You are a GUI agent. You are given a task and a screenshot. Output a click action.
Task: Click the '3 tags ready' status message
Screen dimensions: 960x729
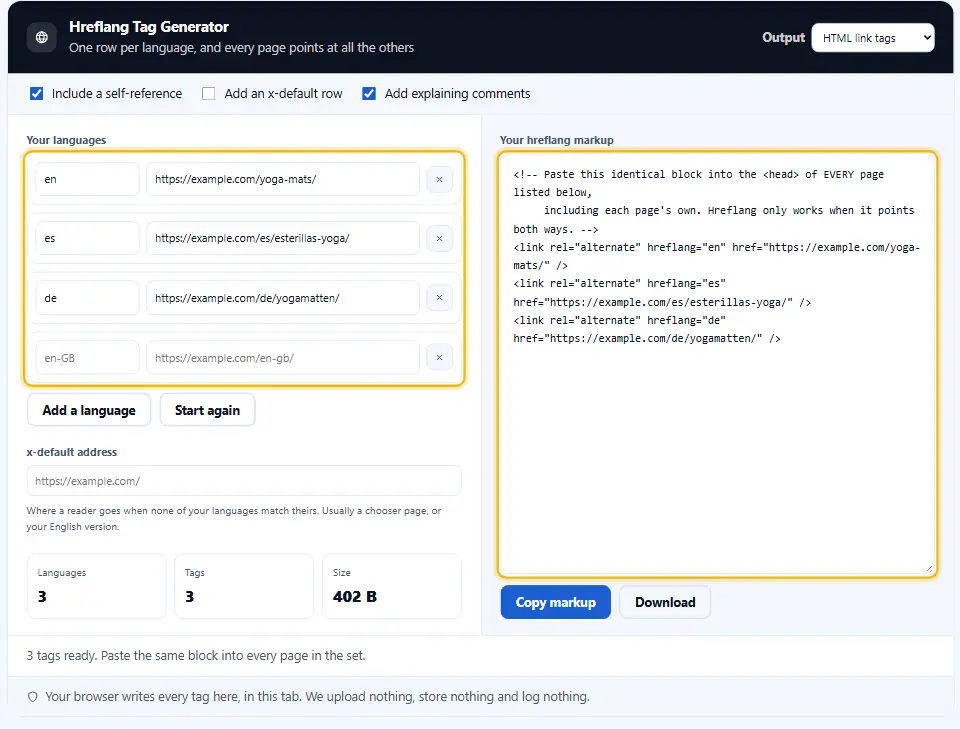[196, 656]
